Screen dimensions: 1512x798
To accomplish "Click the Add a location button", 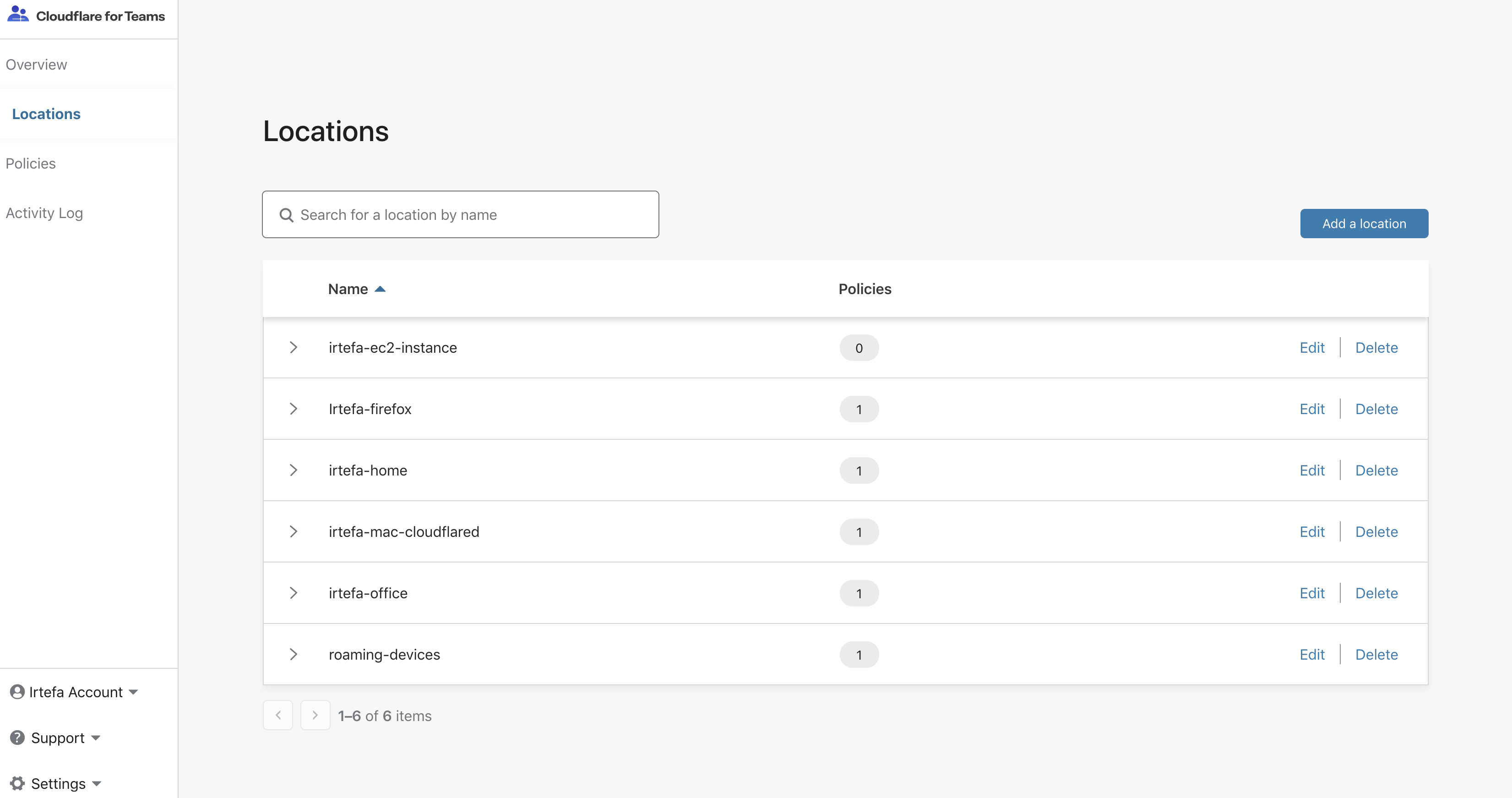I will (x=1364, y=223).
